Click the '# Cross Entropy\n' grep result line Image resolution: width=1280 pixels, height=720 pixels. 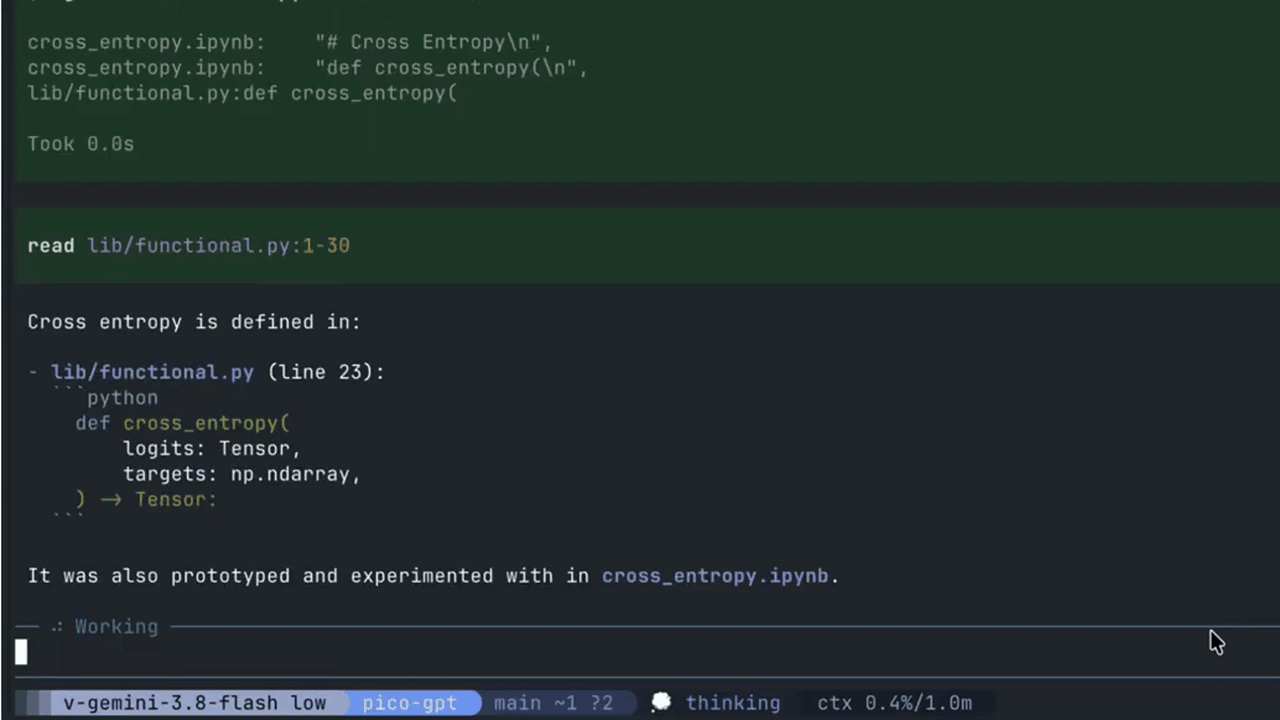pos(290,42)
